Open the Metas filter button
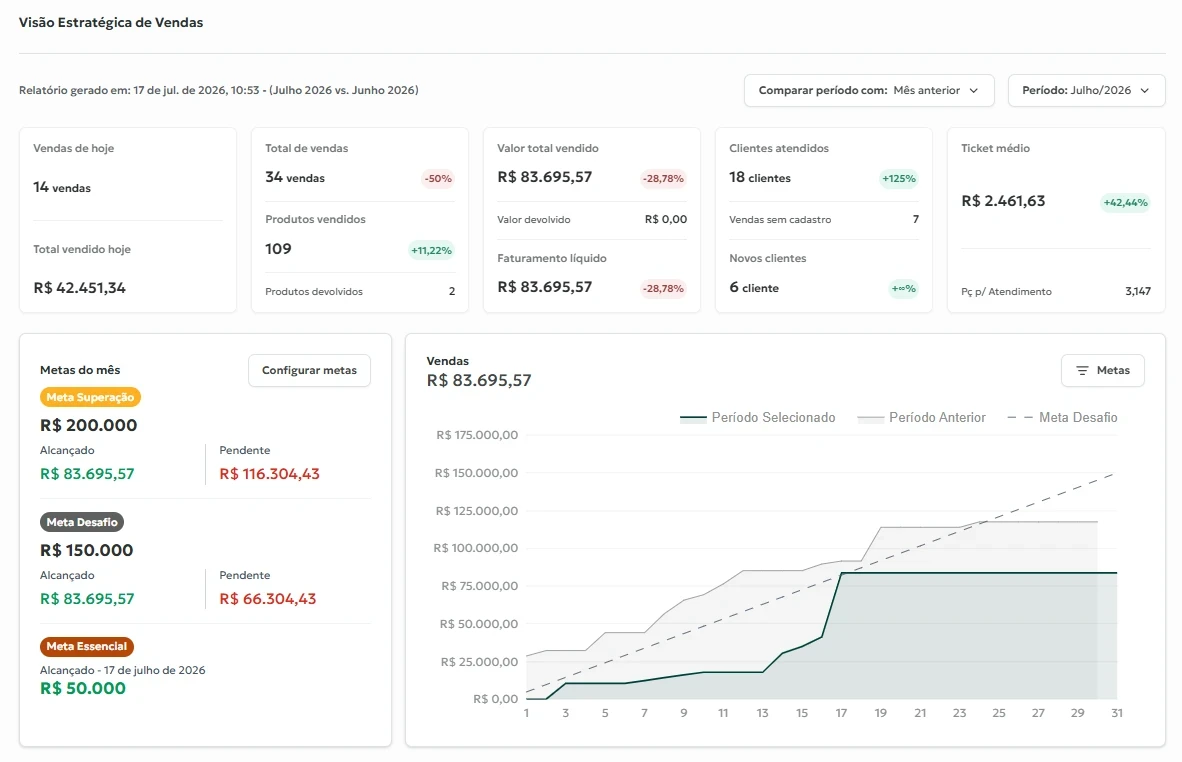The width and height of the screenshot is (1182, 762). [1102, 370]
